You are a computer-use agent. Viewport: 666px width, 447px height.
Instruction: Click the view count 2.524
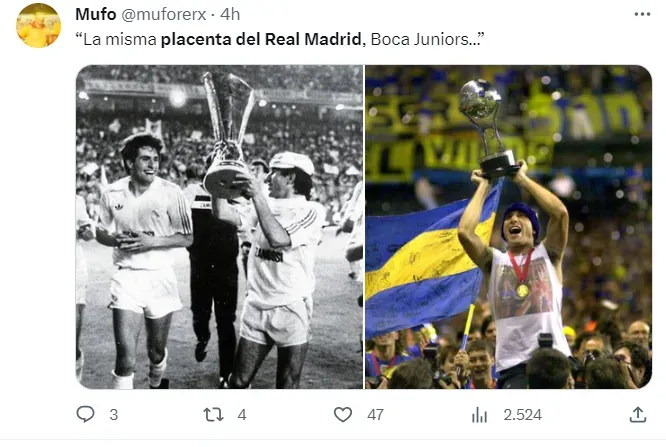(522, 414)
